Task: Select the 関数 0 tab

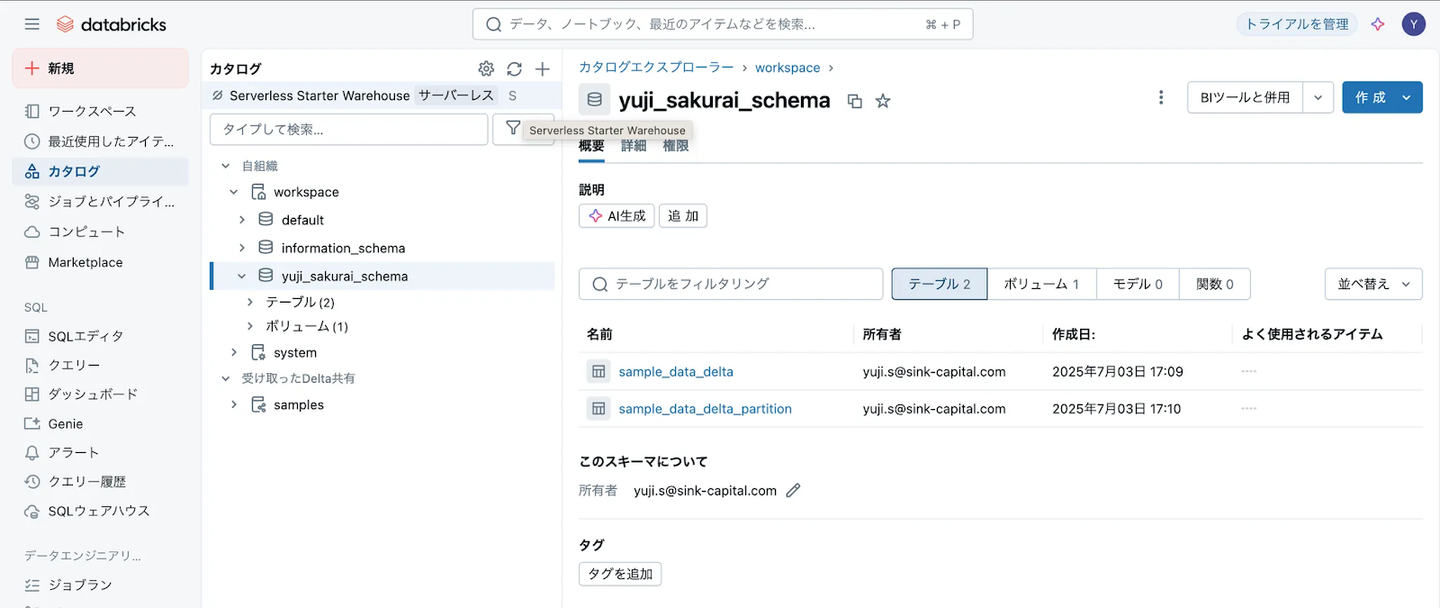Action: 1215,284
